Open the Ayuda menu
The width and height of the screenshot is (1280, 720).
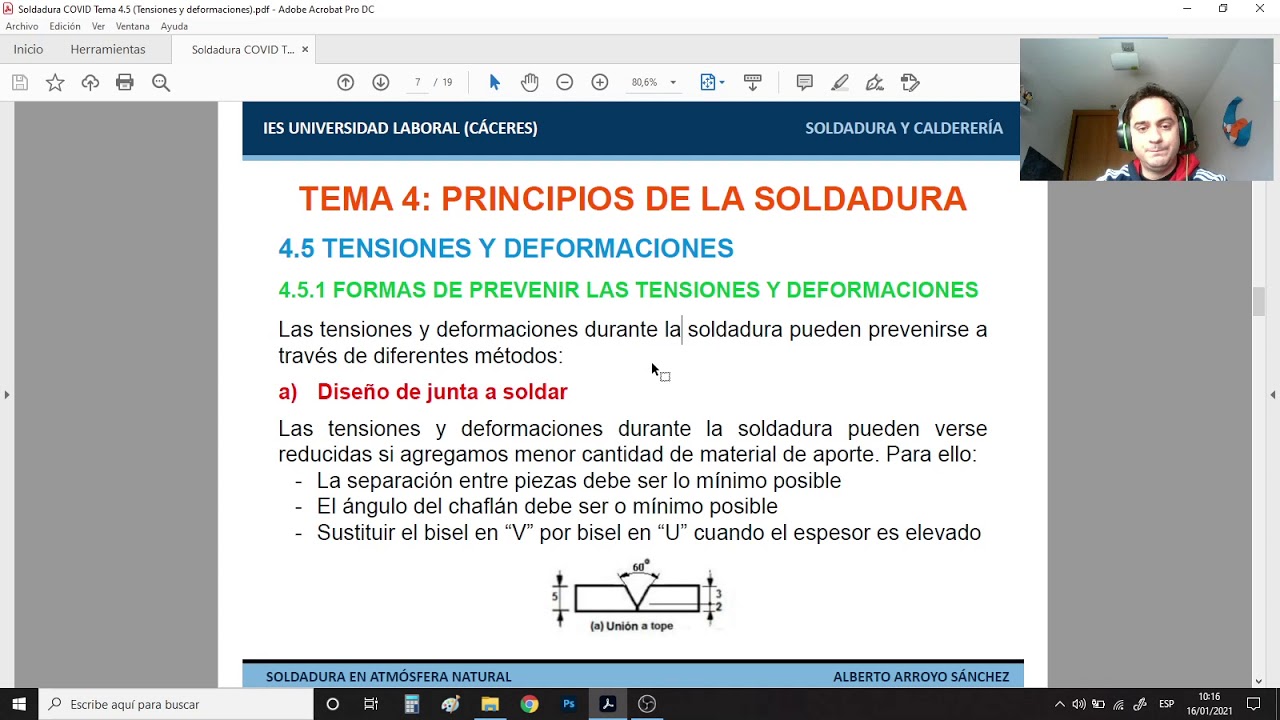coord(174,26)
